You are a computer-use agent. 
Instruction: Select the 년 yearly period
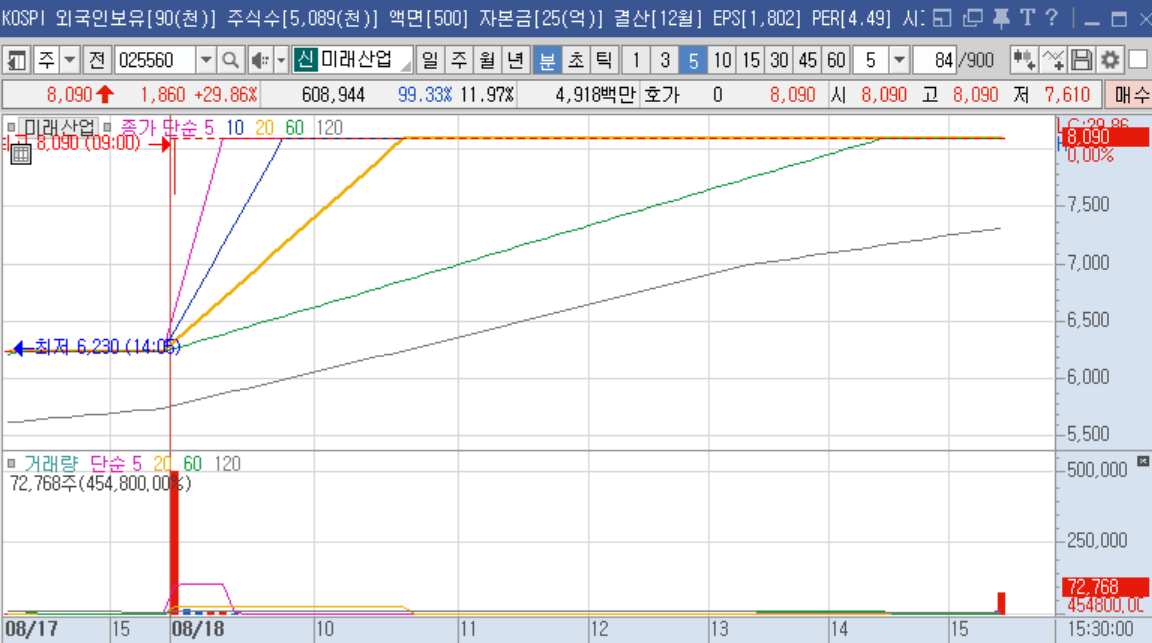coord(516,60)
